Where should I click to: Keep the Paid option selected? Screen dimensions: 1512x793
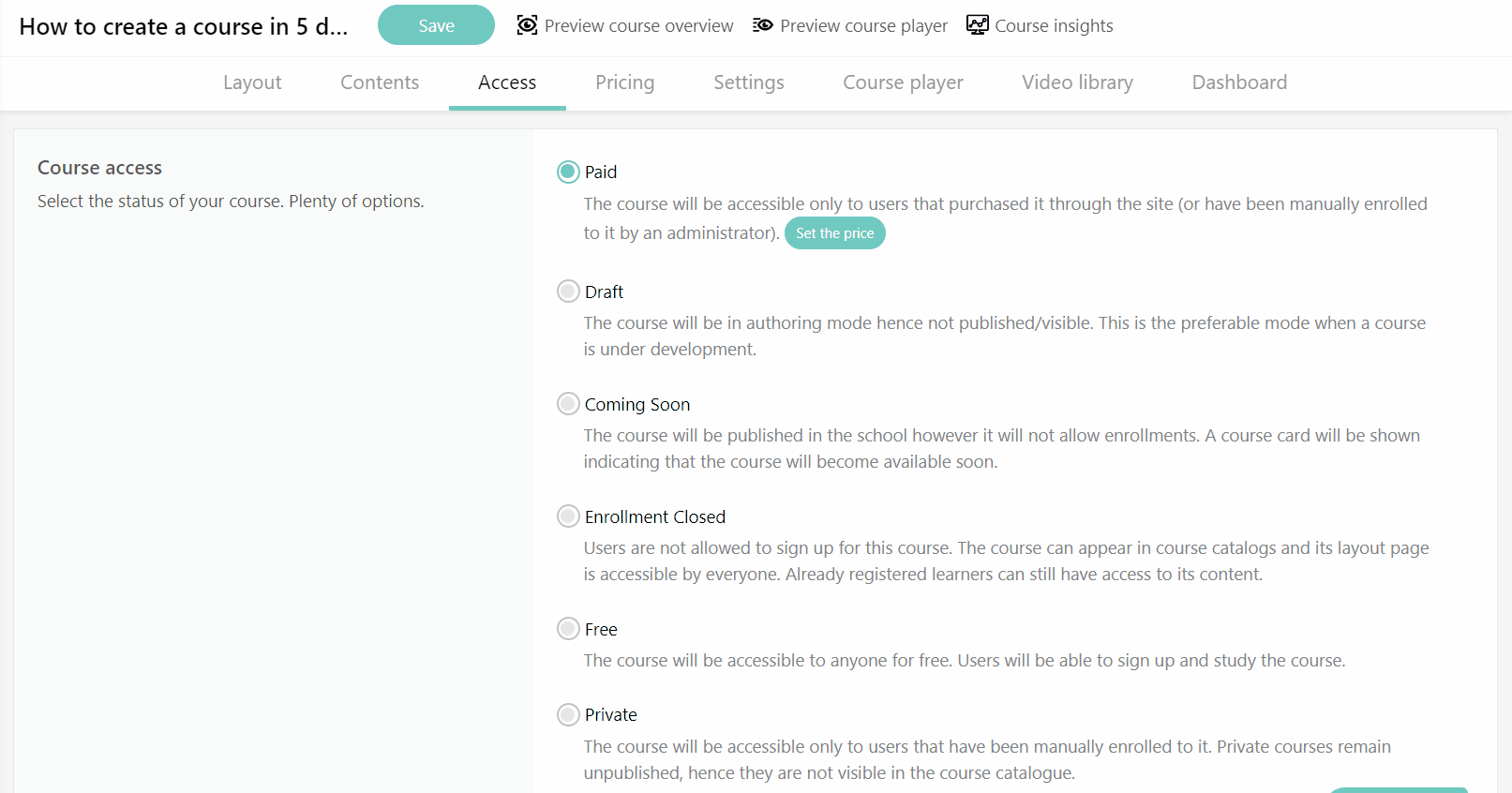click(x=567, y=172)
